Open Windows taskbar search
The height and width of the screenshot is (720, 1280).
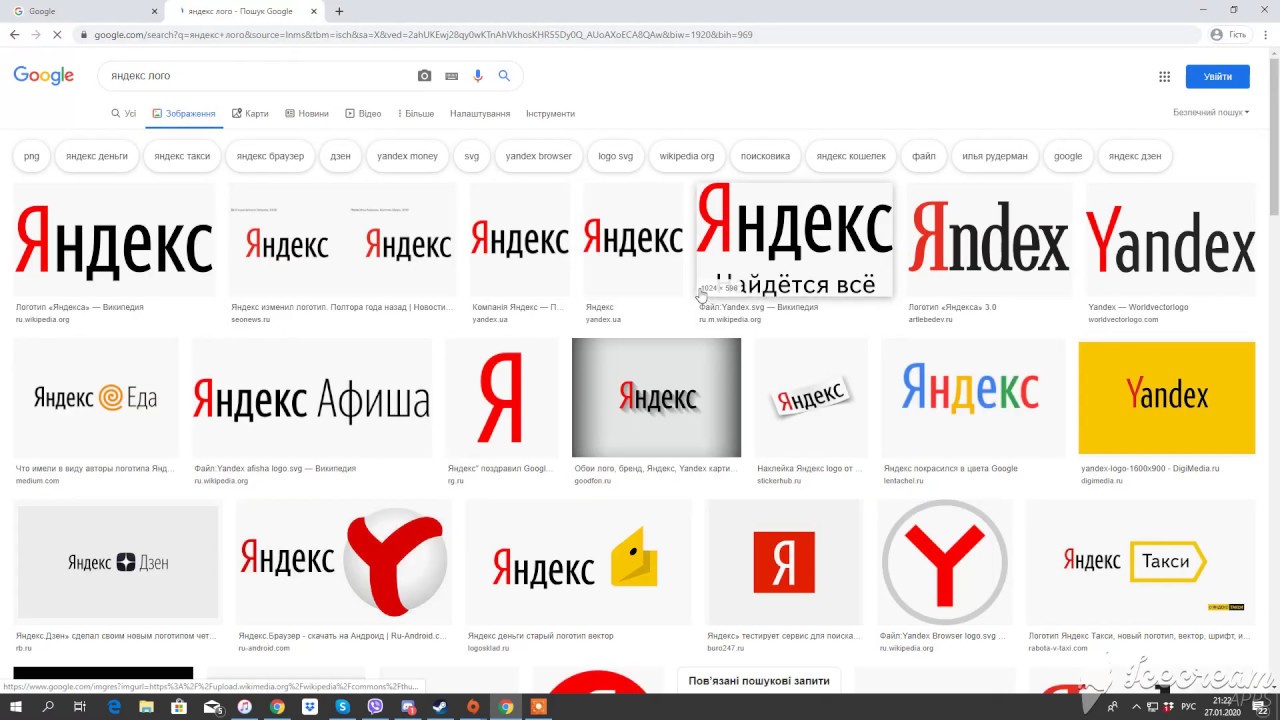click(x=48, y=707)
